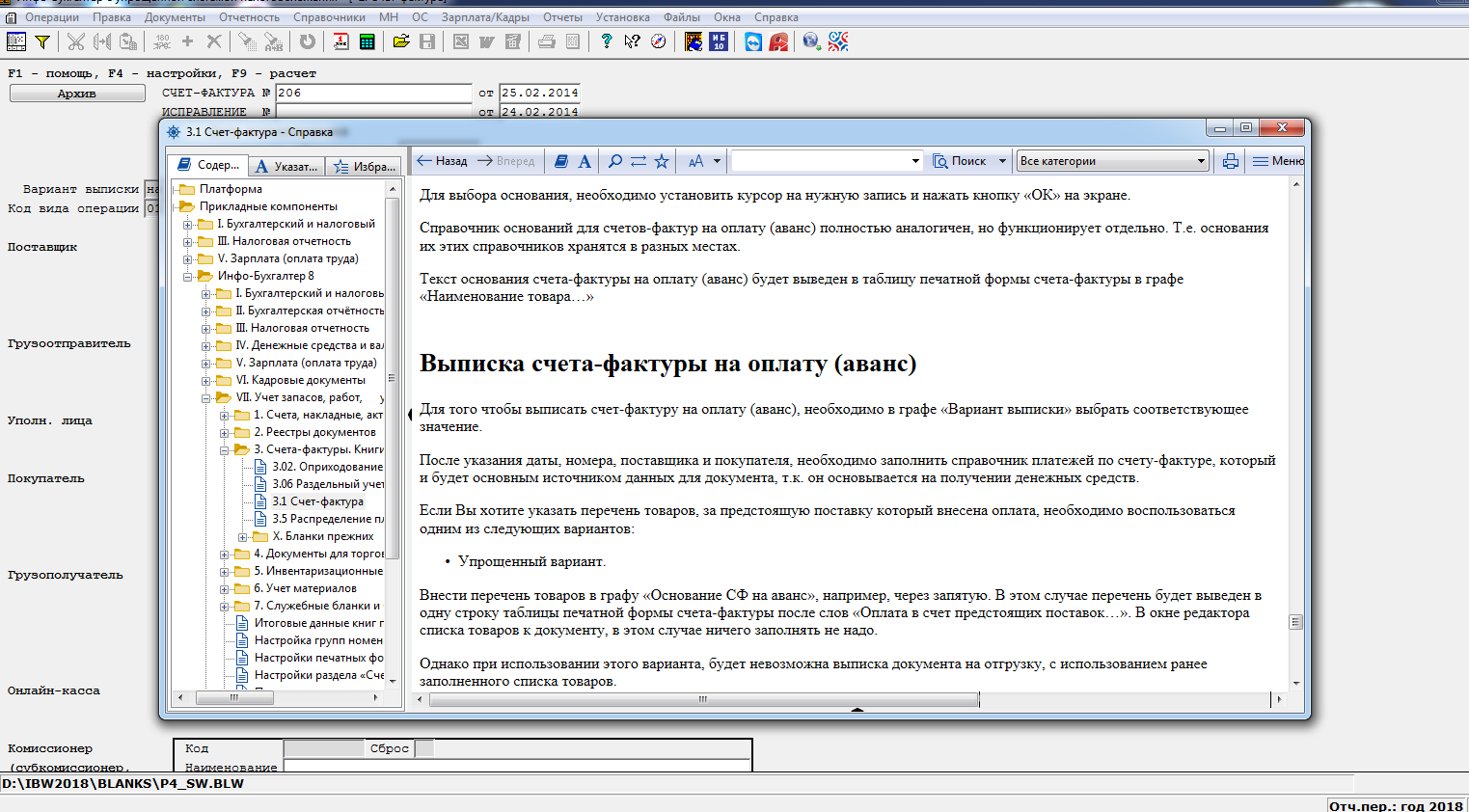Click the printer icon in help window
The height and width of the screenshot is (812, 1469).
(1231, 161)
